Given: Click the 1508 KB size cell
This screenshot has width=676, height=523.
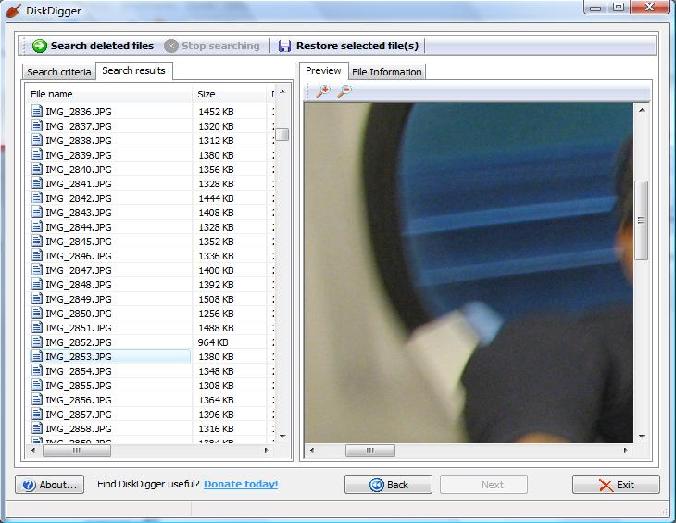Looking at the screenshot, I should coord(216,299).
